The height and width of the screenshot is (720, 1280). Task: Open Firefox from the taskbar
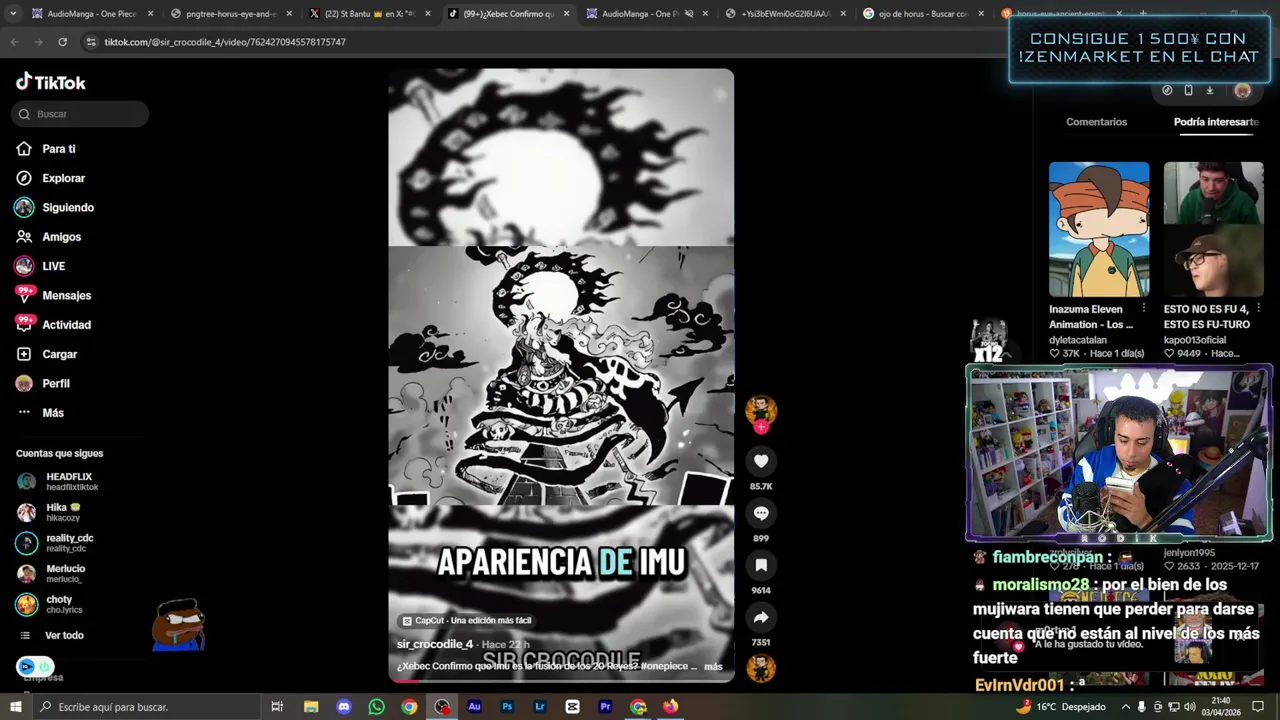click(670, 706)
